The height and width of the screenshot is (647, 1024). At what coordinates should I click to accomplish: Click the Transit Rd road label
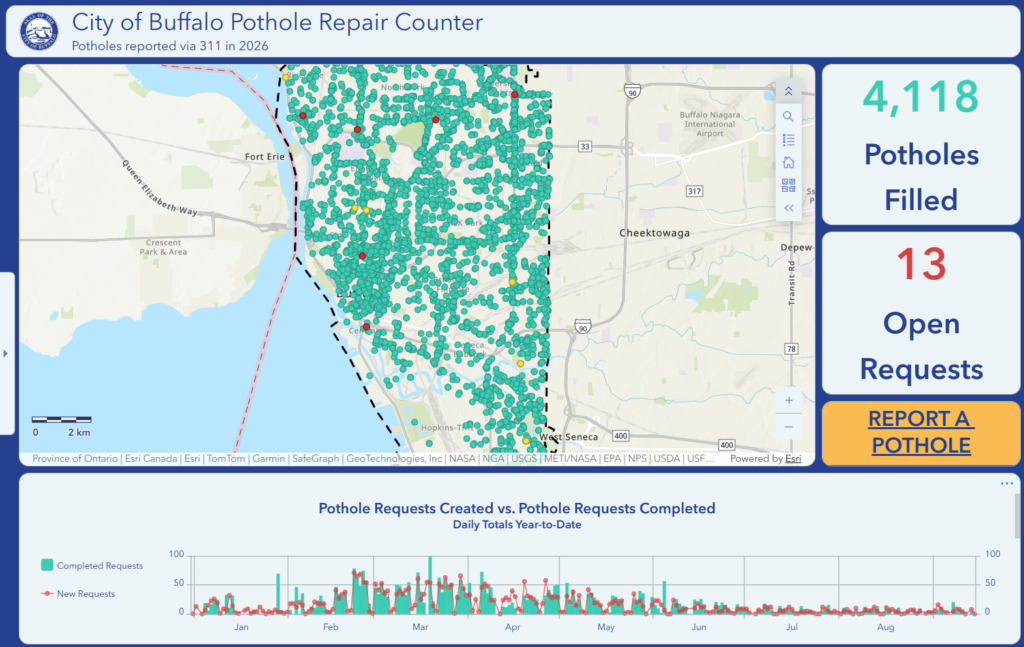[x=792, y=283]
